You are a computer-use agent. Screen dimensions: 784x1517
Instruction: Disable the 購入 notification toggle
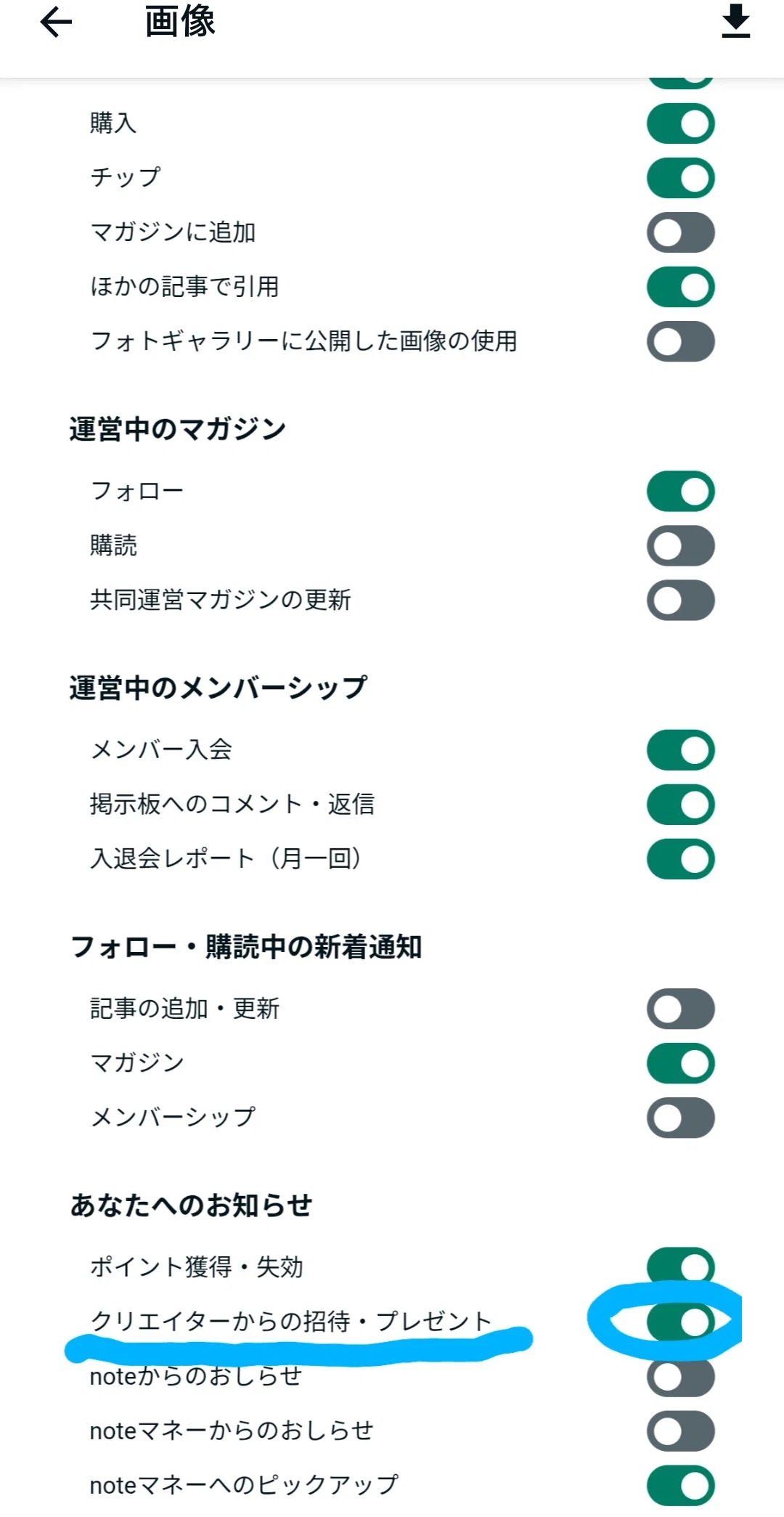(x=681, y=123)
